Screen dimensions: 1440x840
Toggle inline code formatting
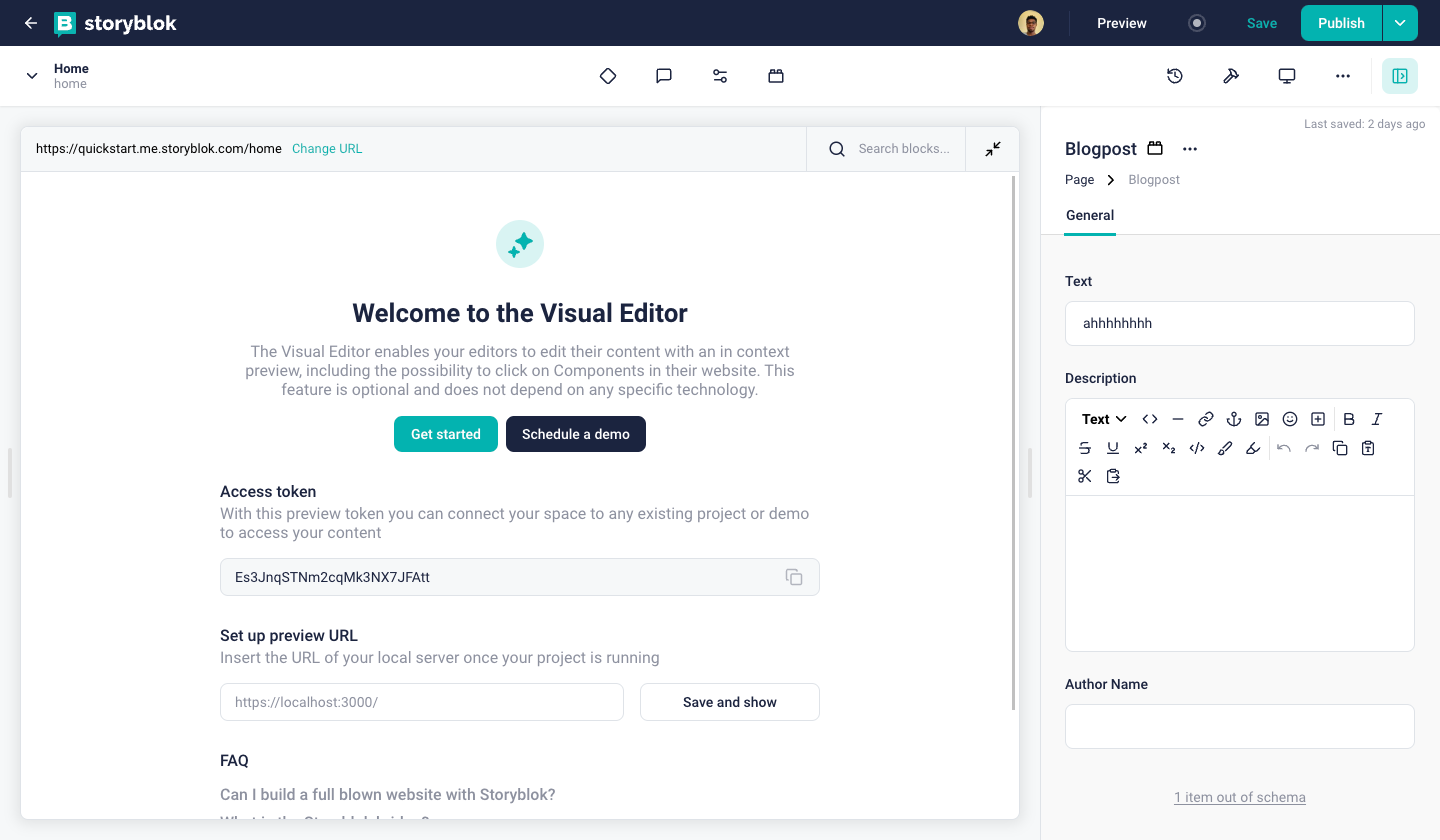click(x=1197, y=448)
